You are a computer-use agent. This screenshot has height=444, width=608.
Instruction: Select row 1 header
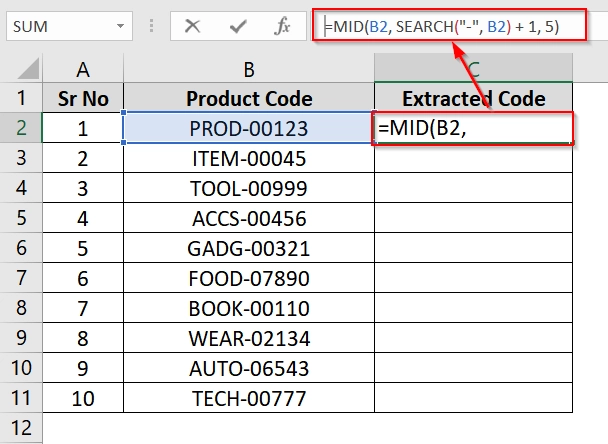point(21,97)
